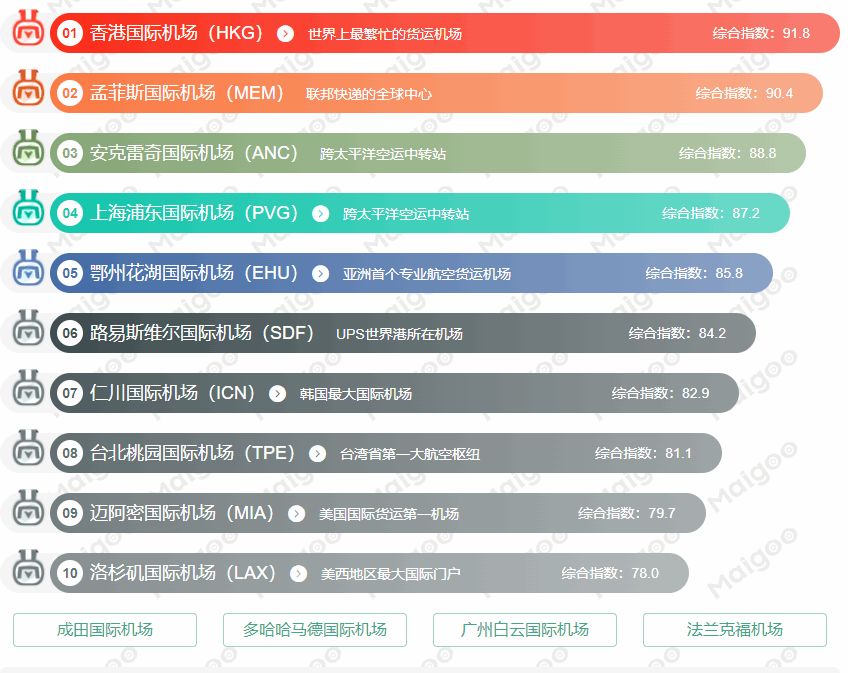The image size is (848, 673).
Task: Click the gray medal icon beside 迈阿密国际机场
Action: (28, 508)
